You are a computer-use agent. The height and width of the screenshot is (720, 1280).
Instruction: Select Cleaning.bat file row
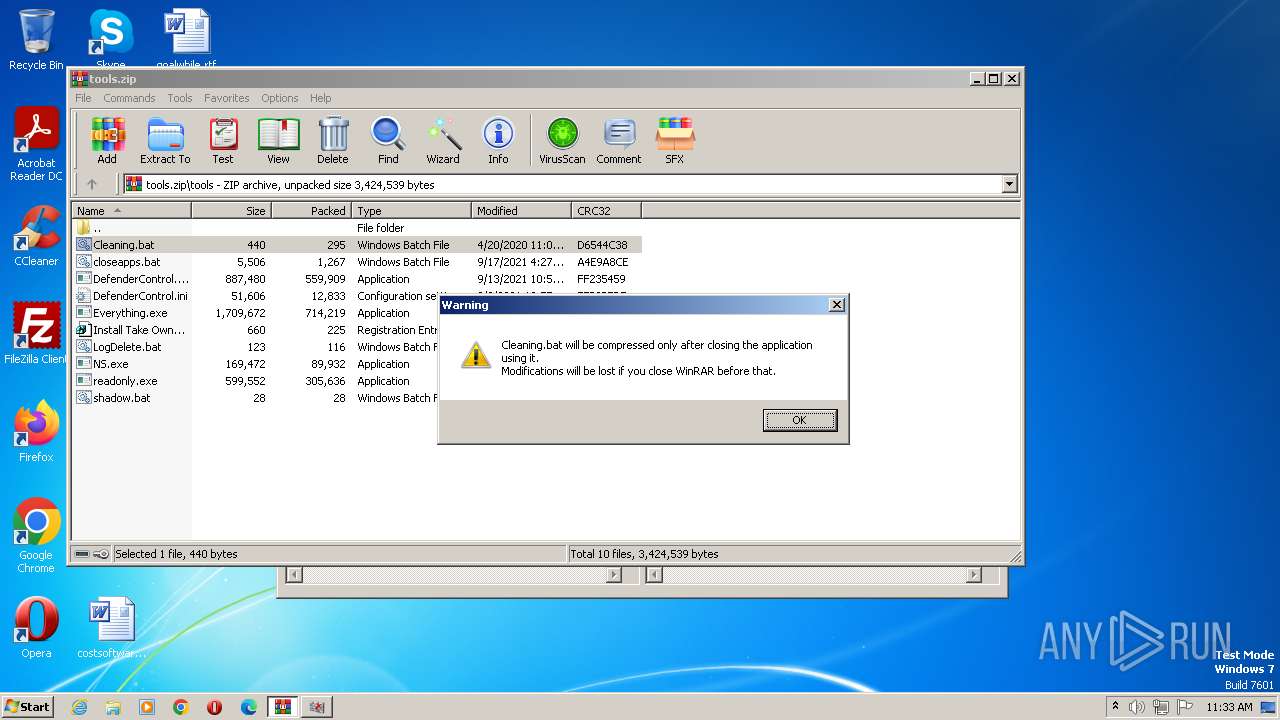pyautogui.click(x=356, y=245)
